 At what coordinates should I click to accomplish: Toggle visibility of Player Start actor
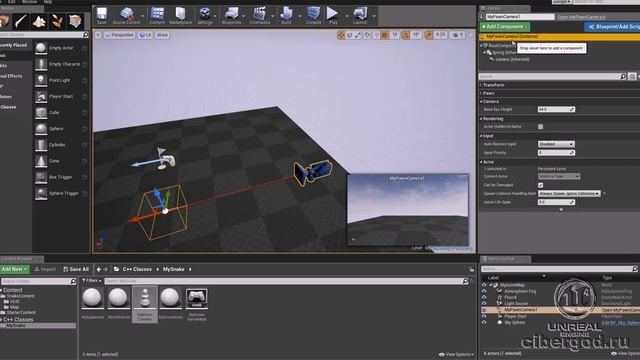click(x=484, y=316)
